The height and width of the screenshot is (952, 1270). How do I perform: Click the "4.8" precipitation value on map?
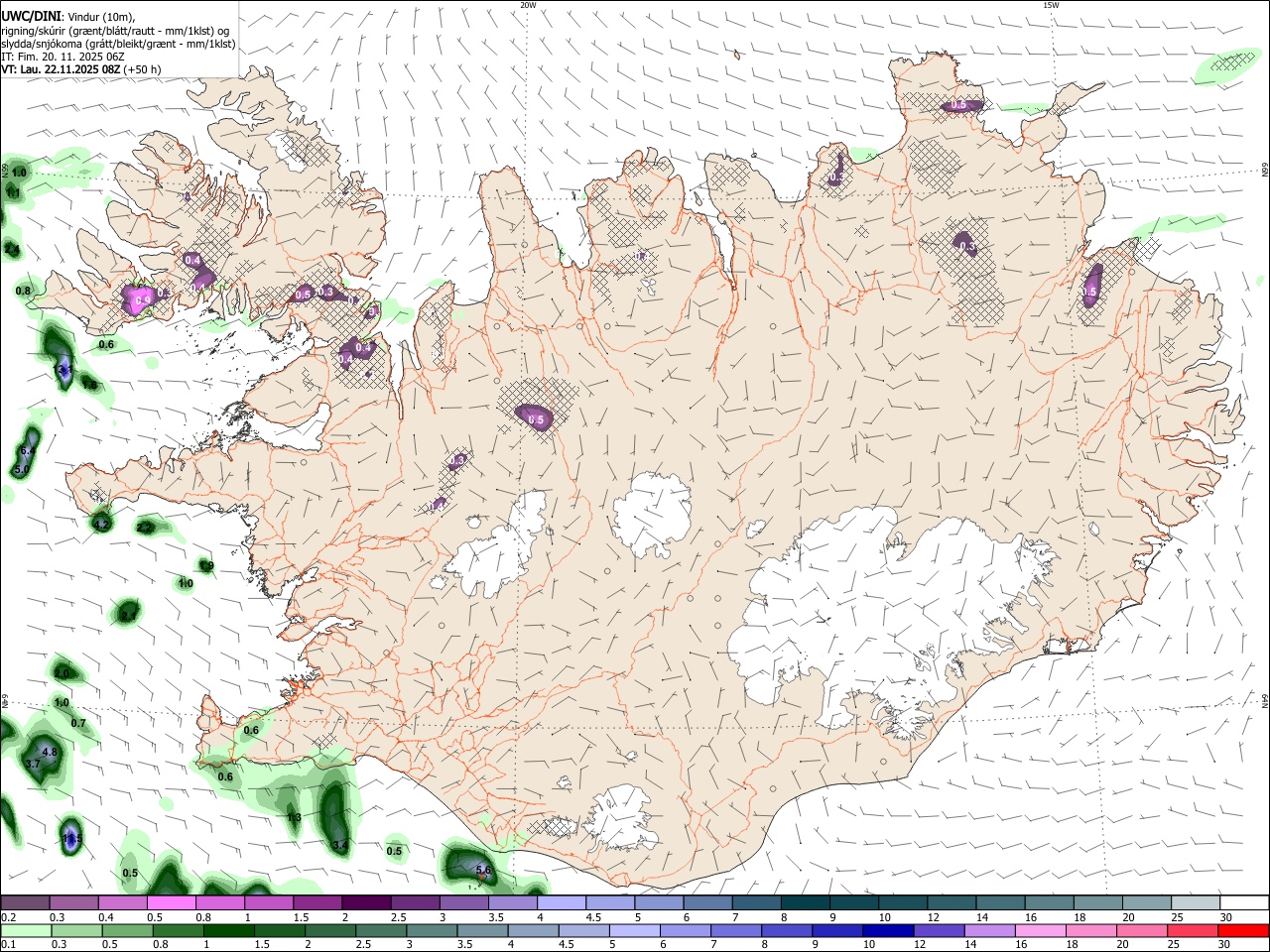(x=51, y=752)
